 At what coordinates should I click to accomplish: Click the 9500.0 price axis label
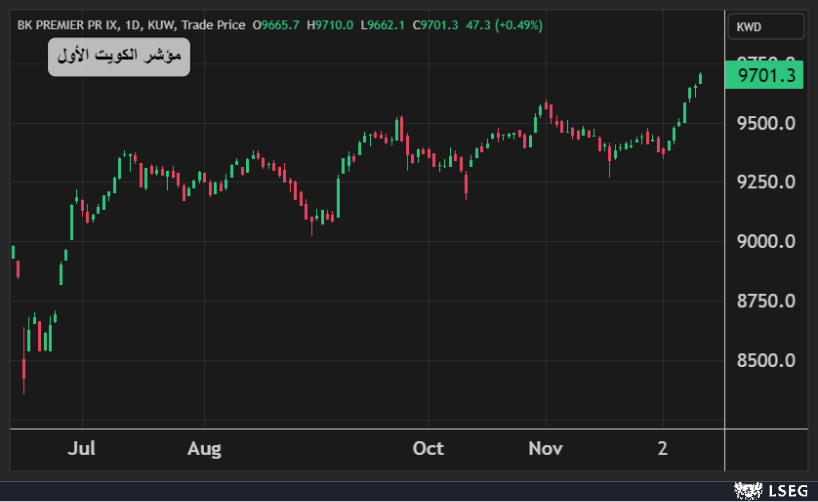[x=765, y=123]
